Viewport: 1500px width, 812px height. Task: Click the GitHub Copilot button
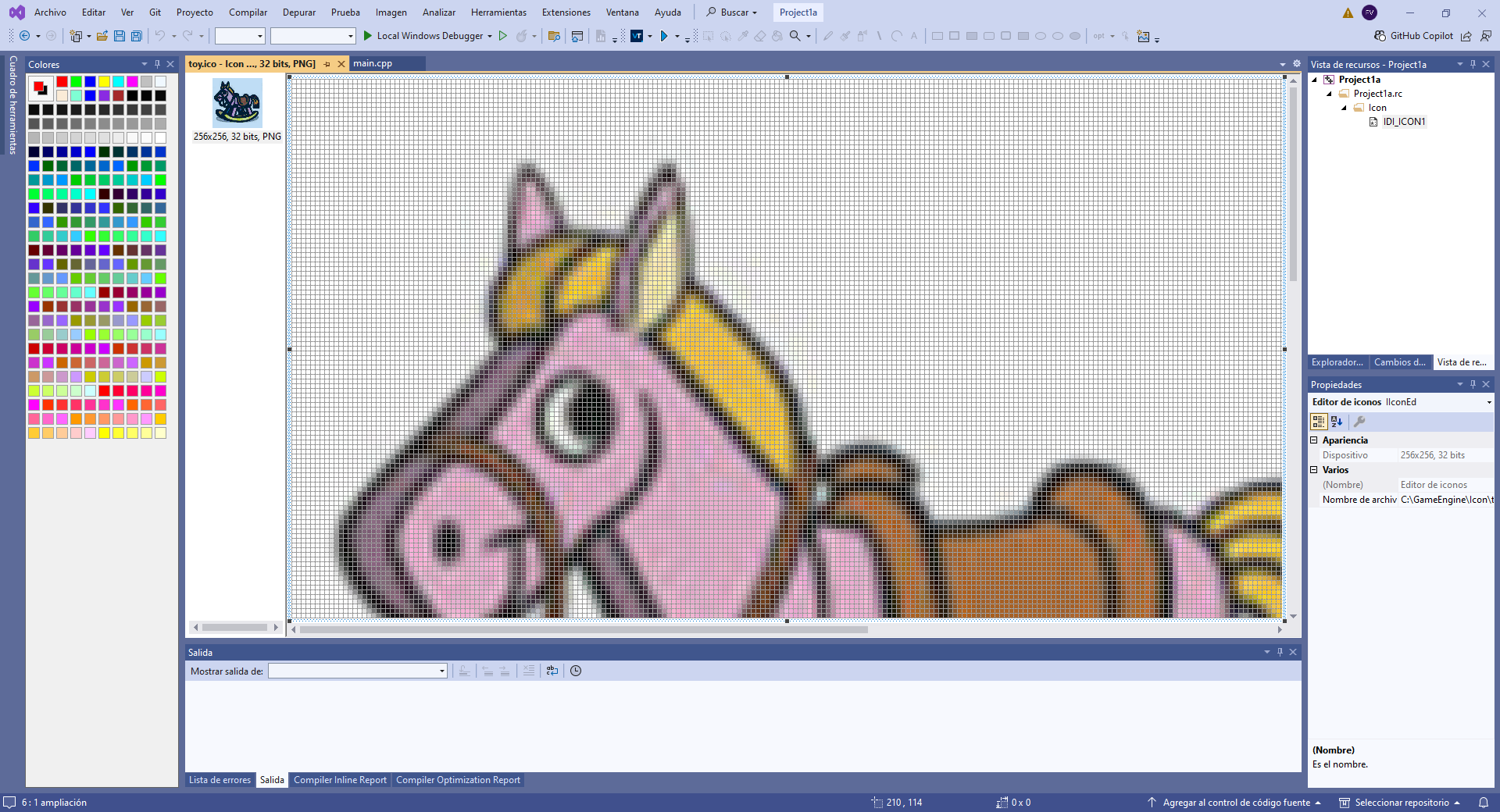1414,36
